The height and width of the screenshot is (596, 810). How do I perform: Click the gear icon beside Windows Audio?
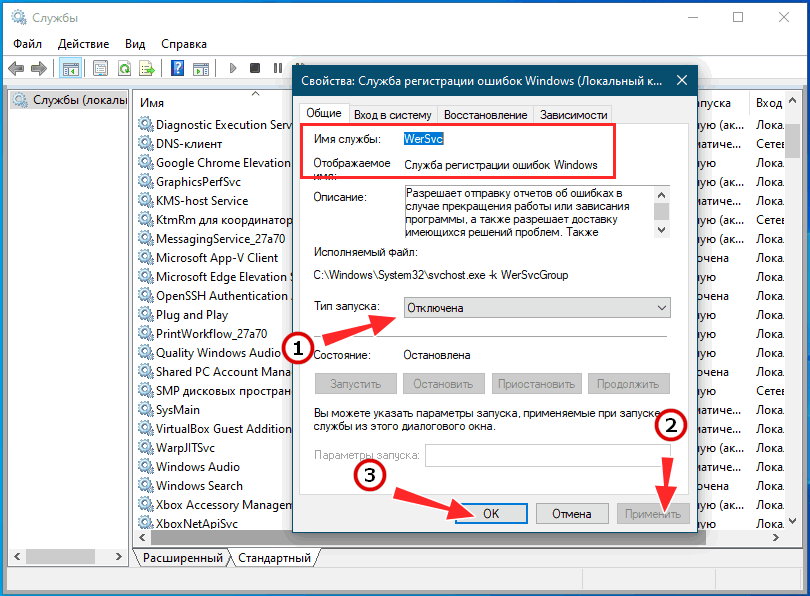tap(146, 467)
